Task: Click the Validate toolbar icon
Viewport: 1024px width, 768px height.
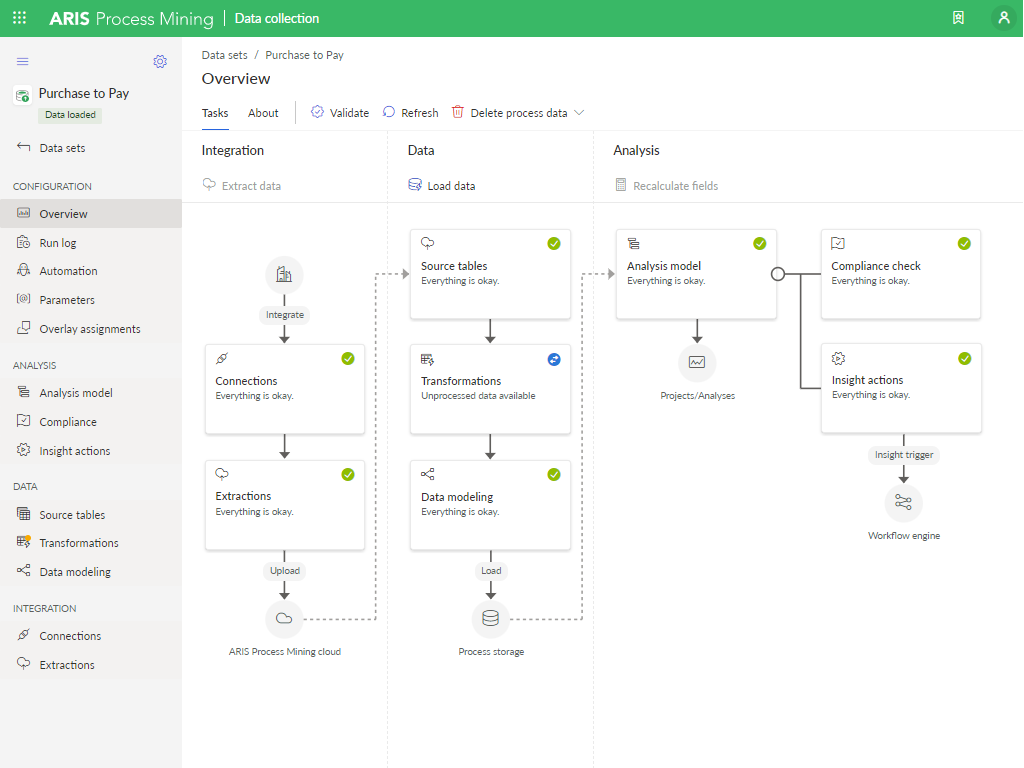Action: [317, 112]
